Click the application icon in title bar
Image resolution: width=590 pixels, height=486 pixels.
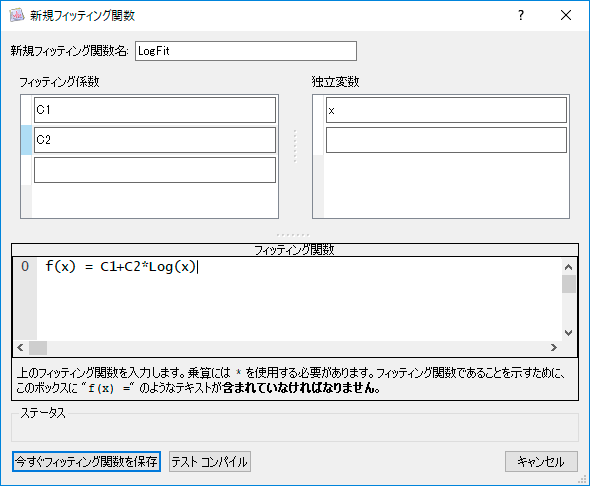click(x=17, y=15)
